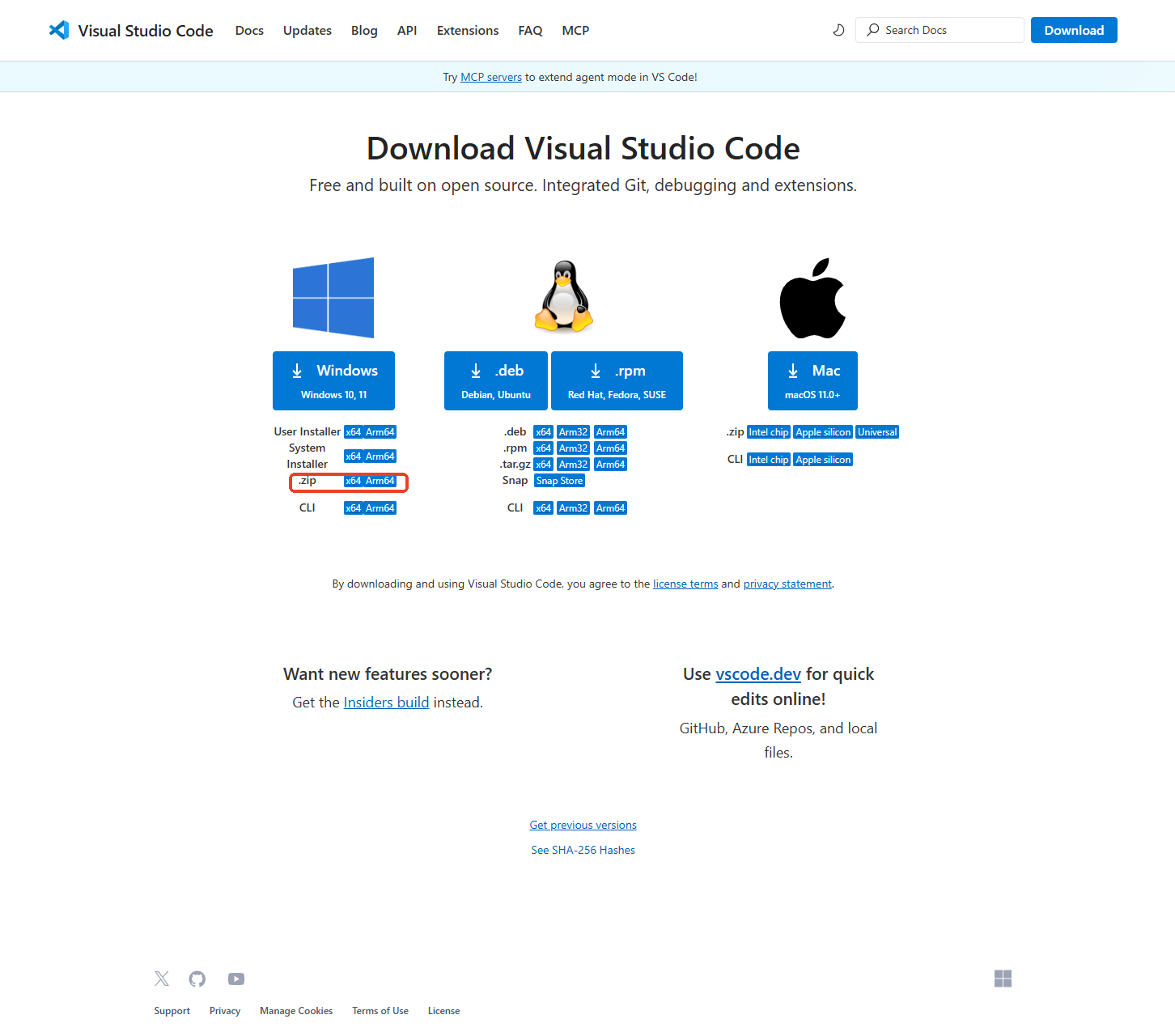Click the Microsoft logo in the footer
The height and width of the screenshot is (1036, 1175).
coord(1003,979)
